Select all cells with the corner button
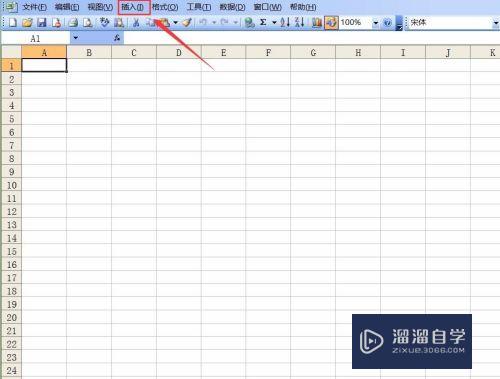Screen dimensions: 500x379 click(x=11, y=52)
